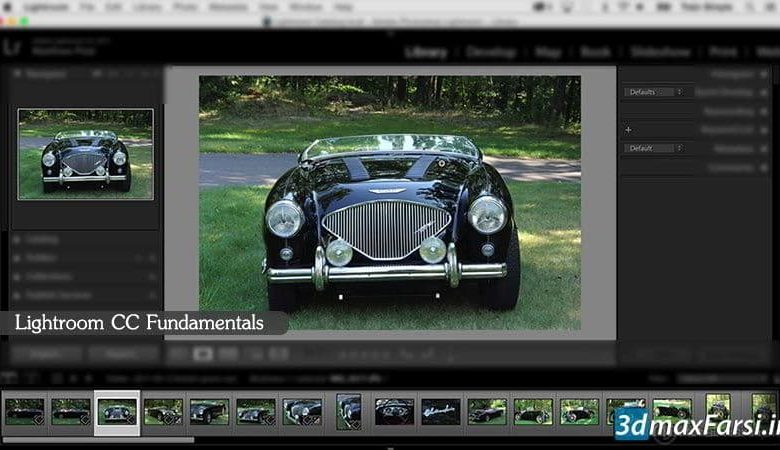Screen dimensions: 780x450
Task: Click the plus icon on Publish Services panel
Action: click(x=152, y=295)
